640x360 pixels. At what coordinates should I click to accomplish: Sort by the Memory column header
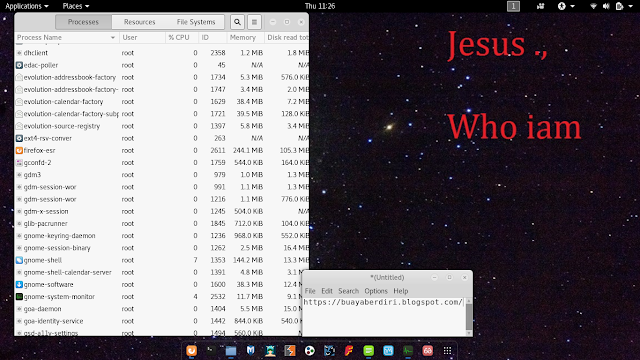[245, 38]
